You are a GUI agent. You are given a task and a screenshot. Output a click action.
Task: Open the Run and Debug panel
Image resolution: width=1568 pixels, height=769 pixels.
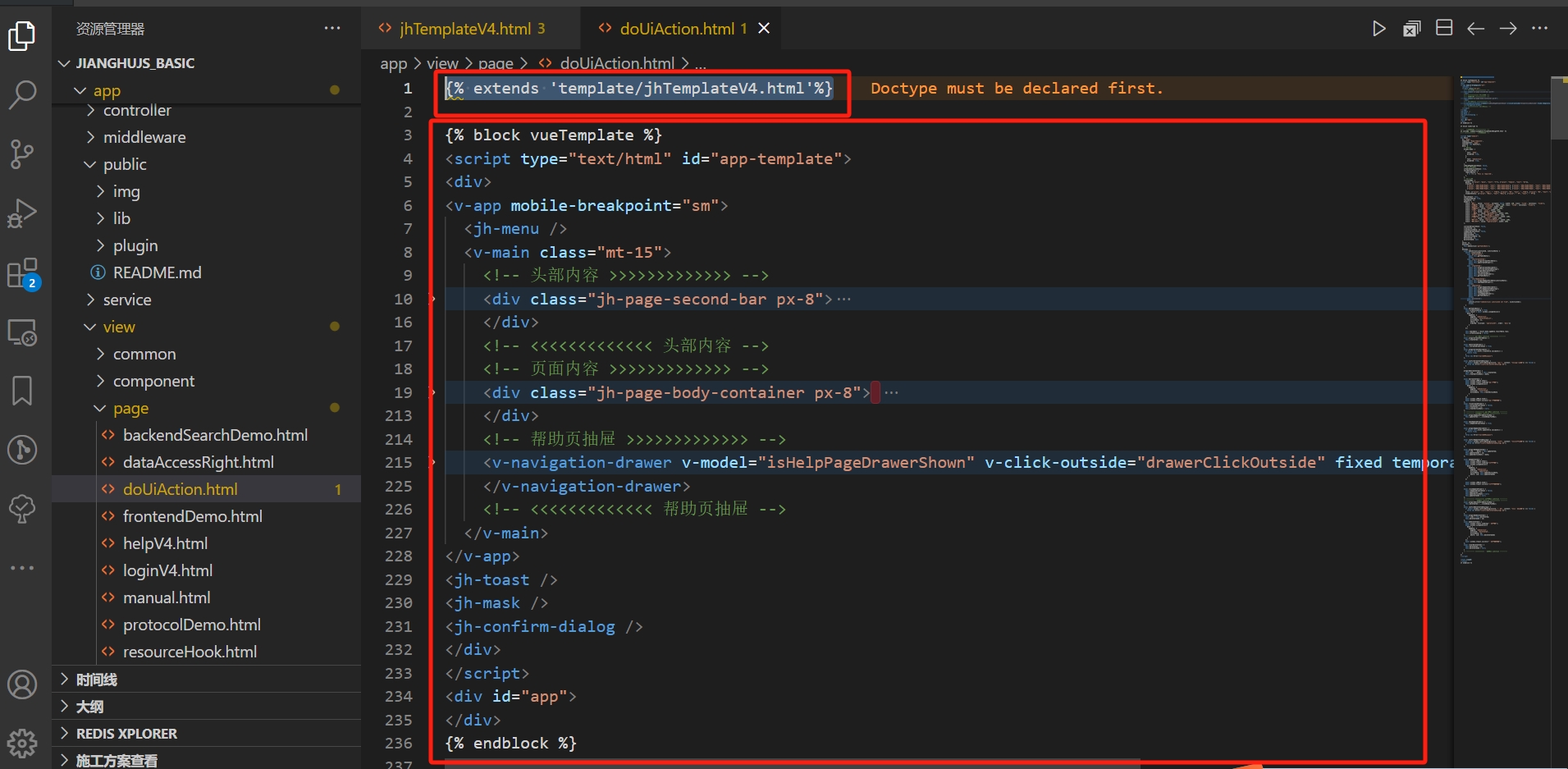pyautogui.click(x=22, y=213)
